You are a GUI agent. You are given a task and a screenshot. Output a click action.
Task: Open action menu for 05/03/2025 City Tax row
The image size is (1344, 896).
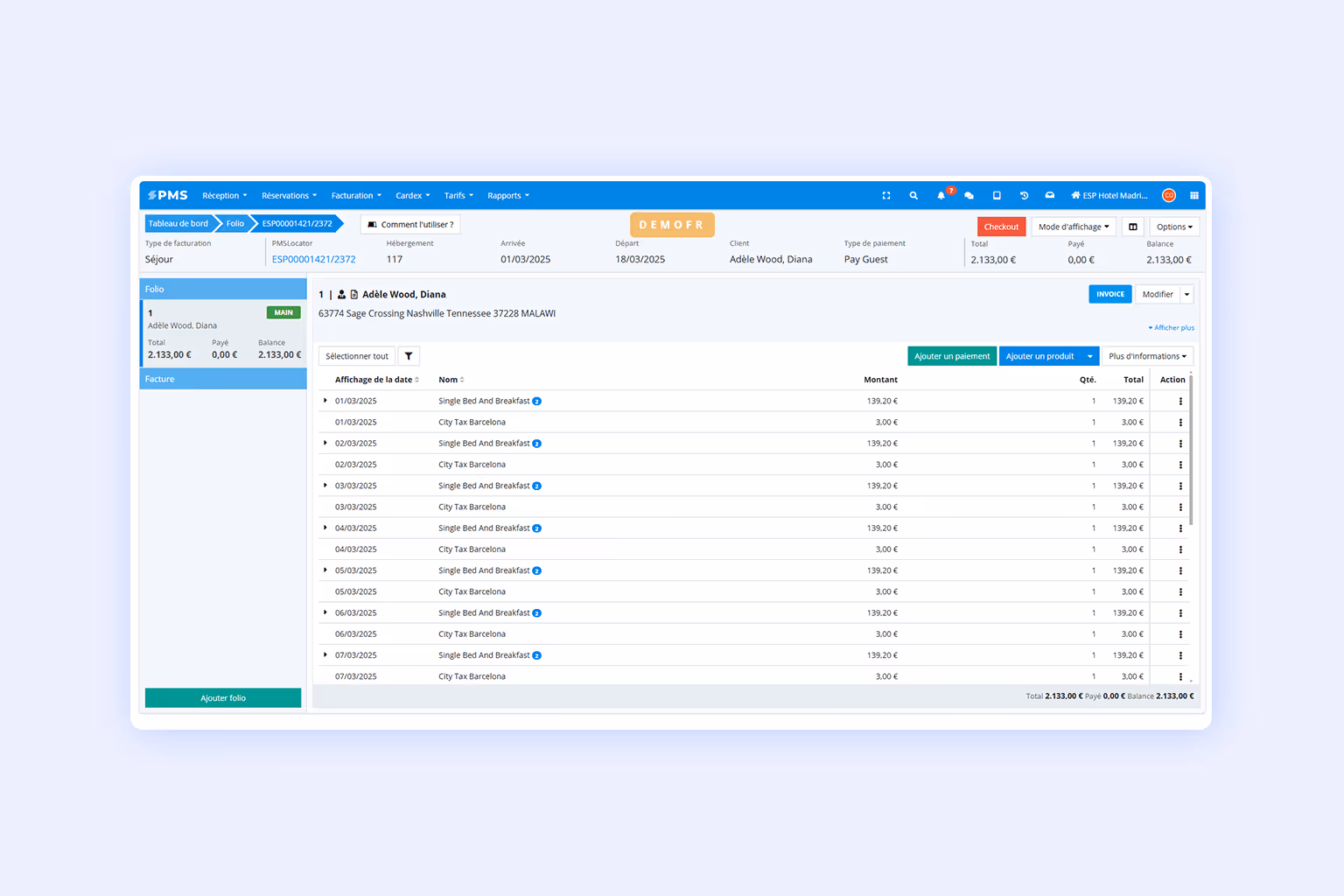point(1180,592)
